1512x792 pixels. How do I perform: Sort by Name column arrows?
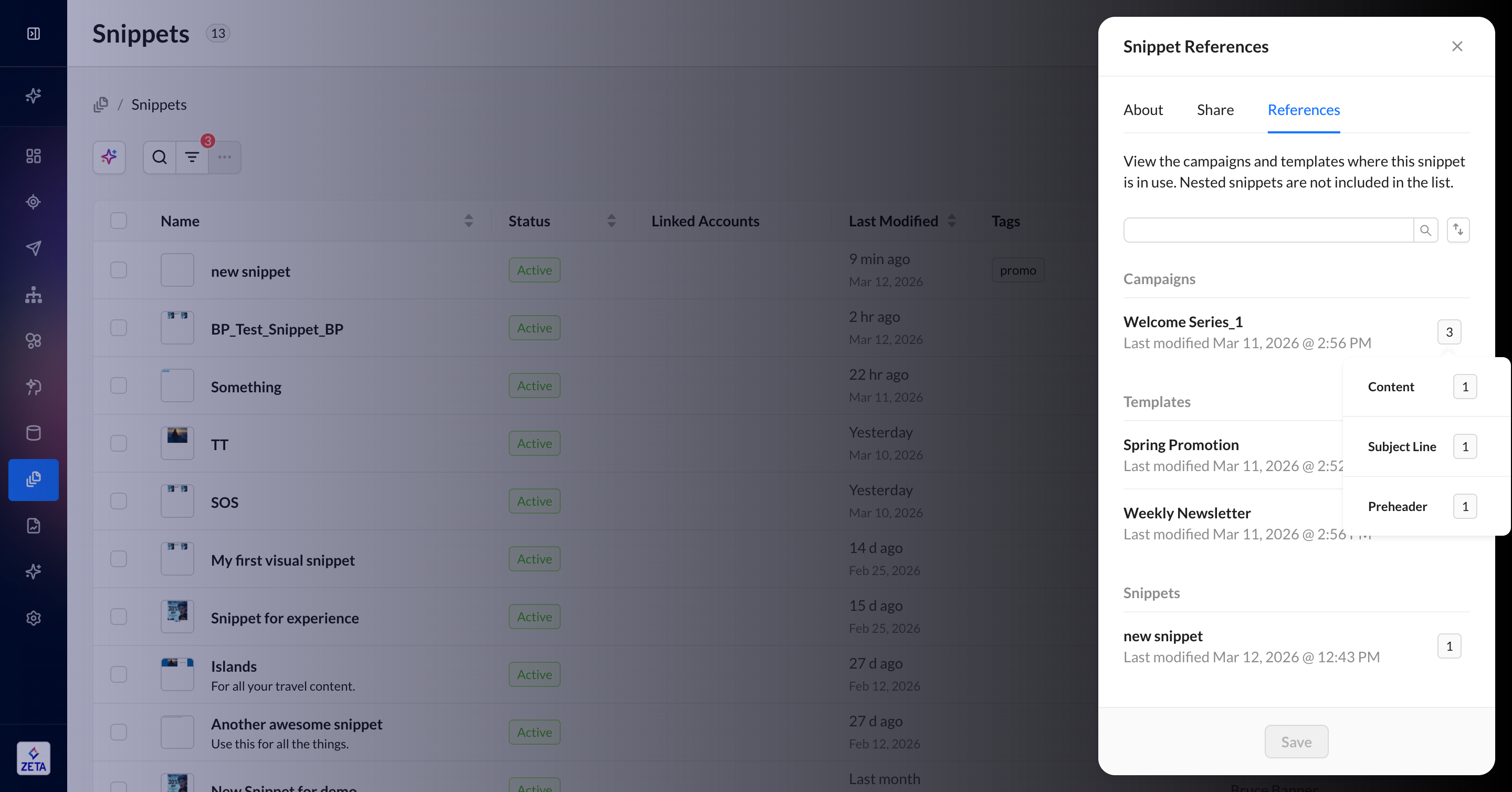[468, 221]
